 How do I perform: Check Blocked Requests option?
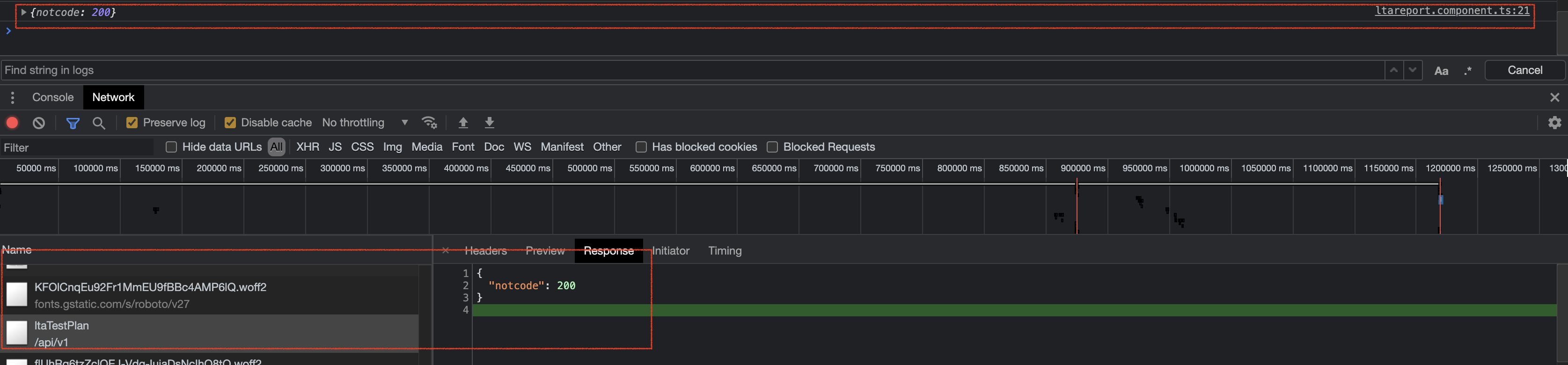772,147
